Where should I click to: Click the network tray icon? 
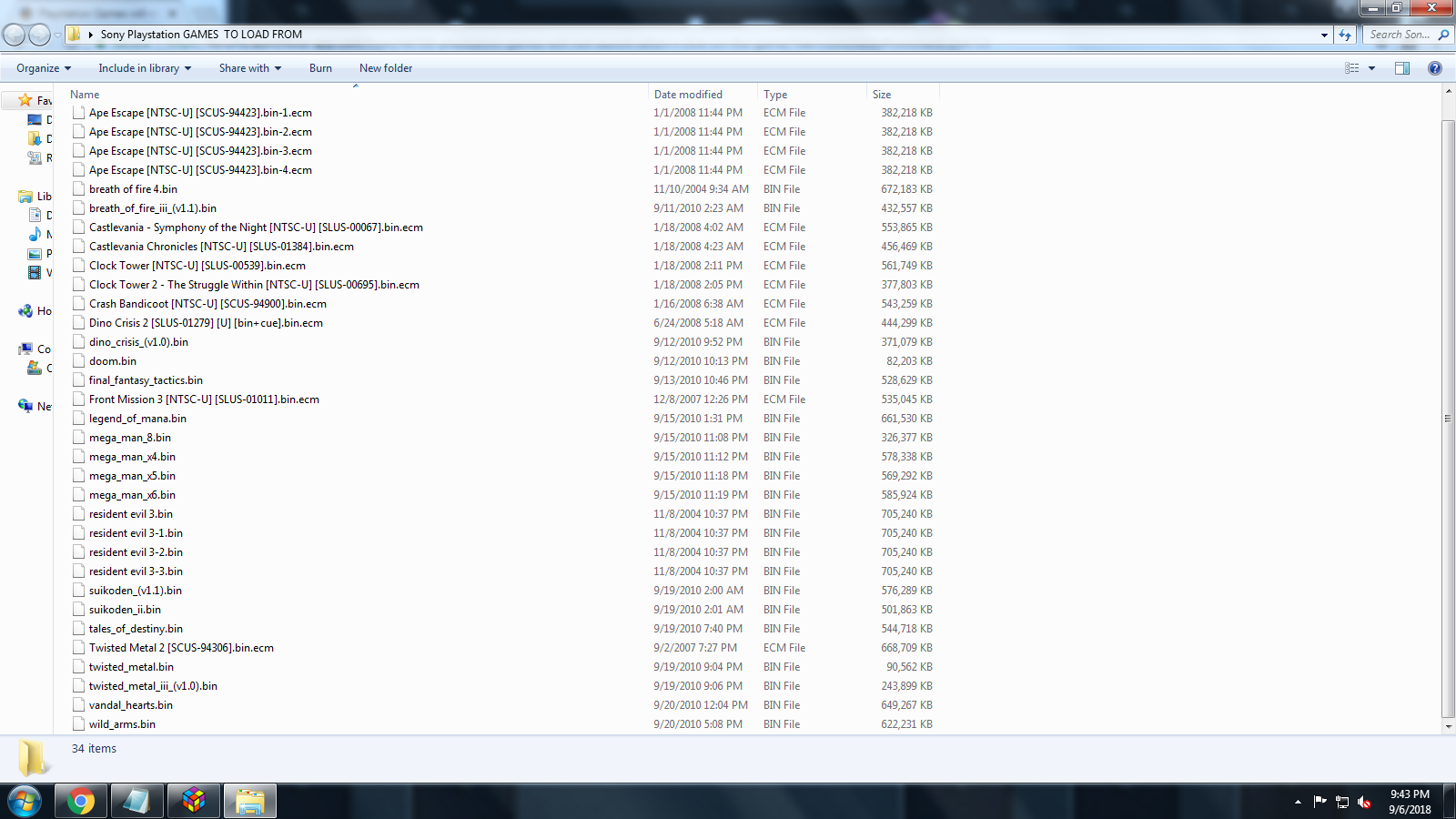[x=1342, y=802]
